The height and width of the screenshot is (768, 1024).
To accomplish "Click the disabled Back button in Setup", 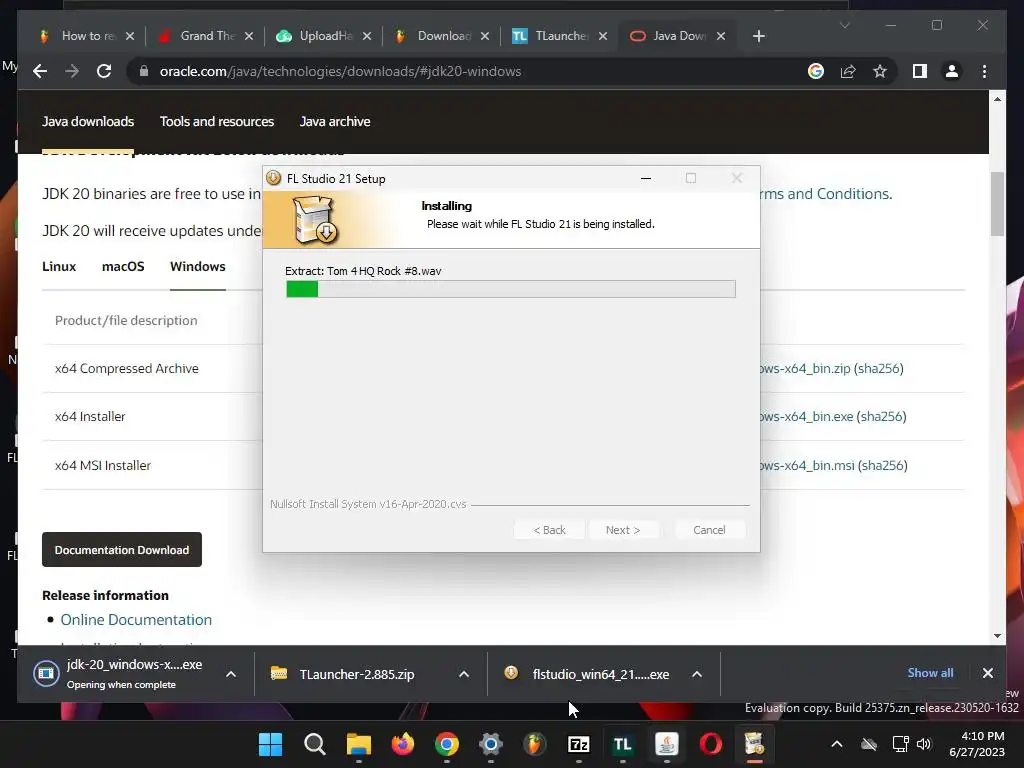I will click(549, 530).
